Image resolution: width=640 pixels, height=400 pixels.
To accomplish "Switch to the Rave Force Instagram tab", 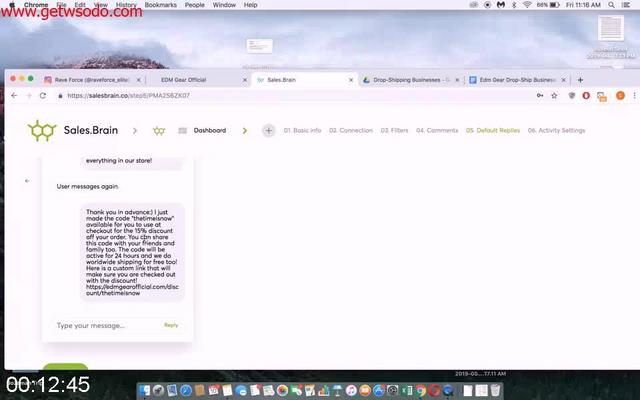I will [92, 80].
